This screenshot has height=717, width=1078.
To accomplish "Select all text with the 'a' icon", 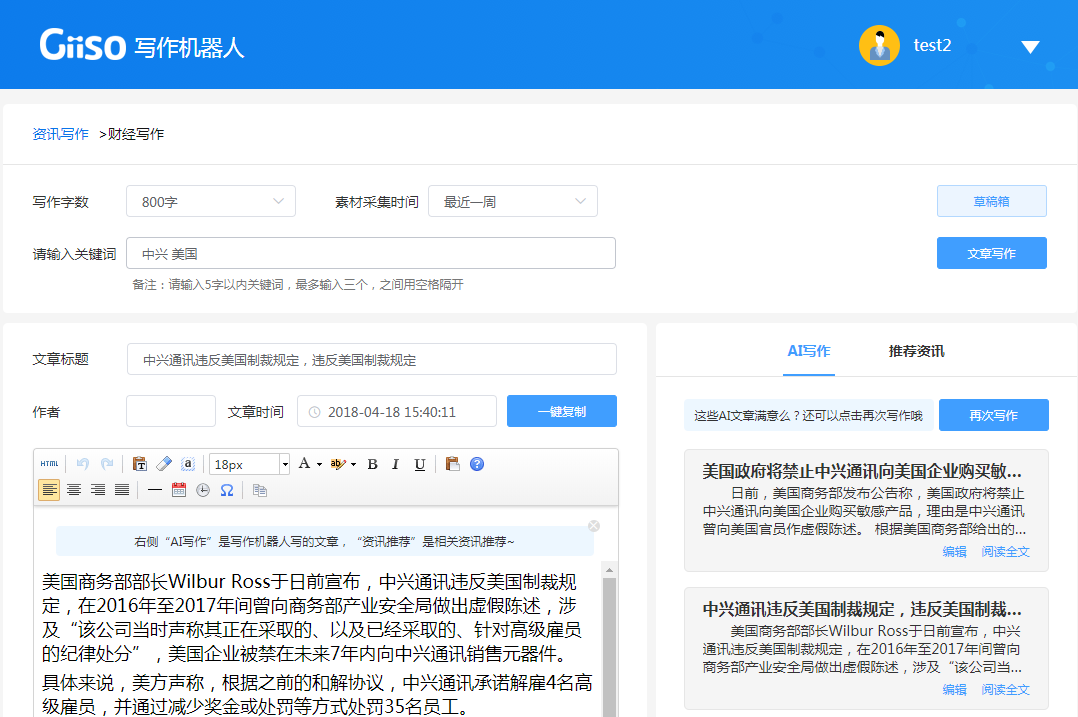I will [188, 464].
